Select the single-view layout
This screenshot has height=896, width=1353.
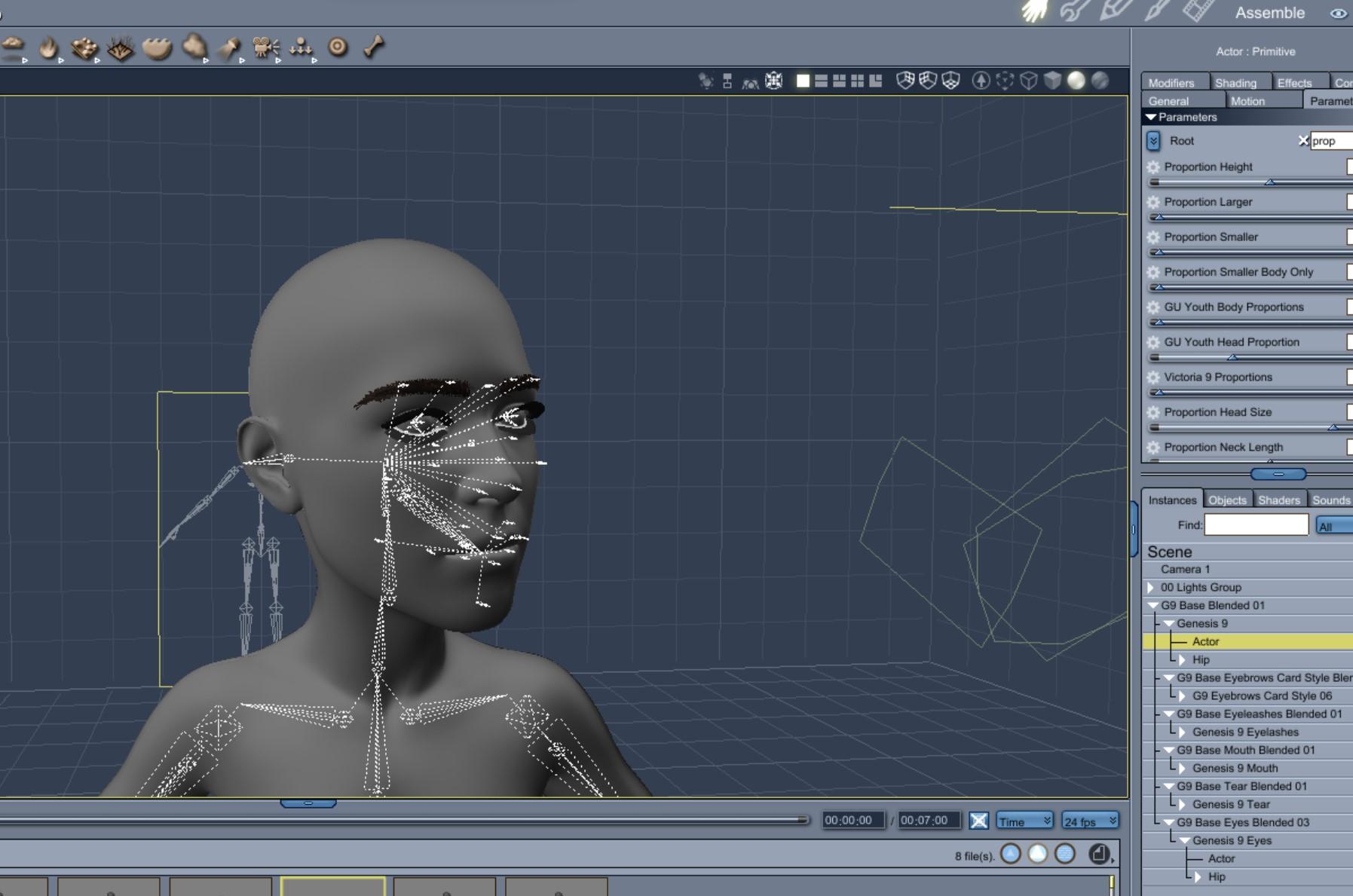click(804, 81)
